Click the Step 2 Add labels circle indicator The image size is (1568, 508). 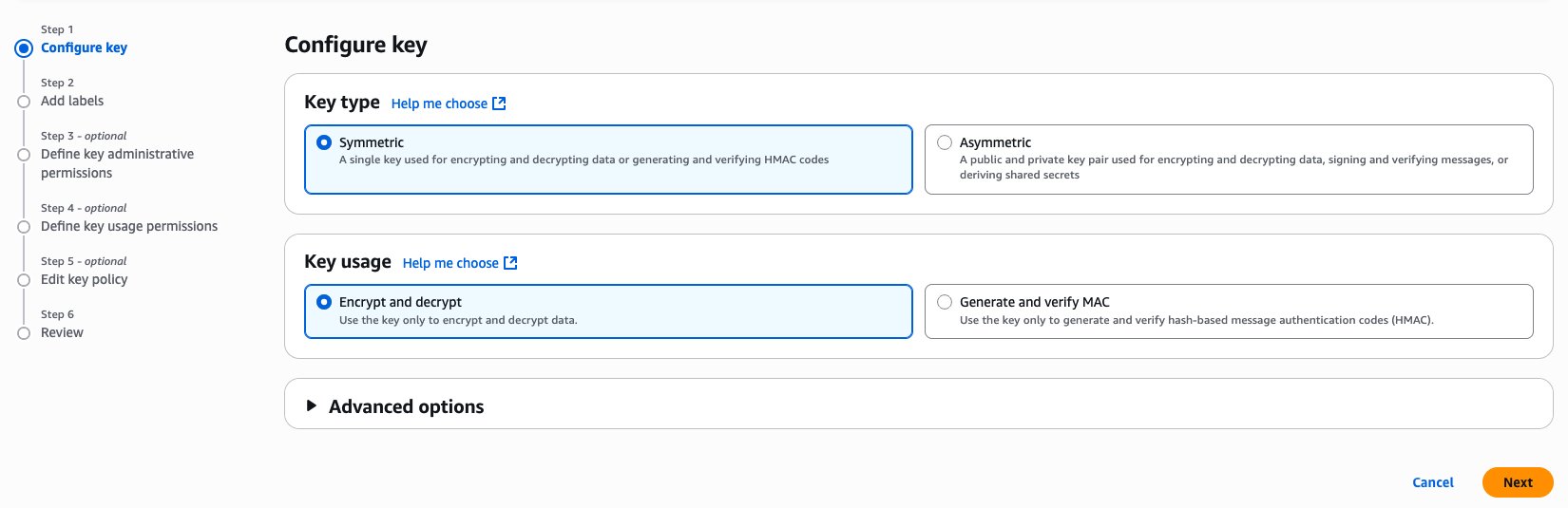click(x=24, y=102)
